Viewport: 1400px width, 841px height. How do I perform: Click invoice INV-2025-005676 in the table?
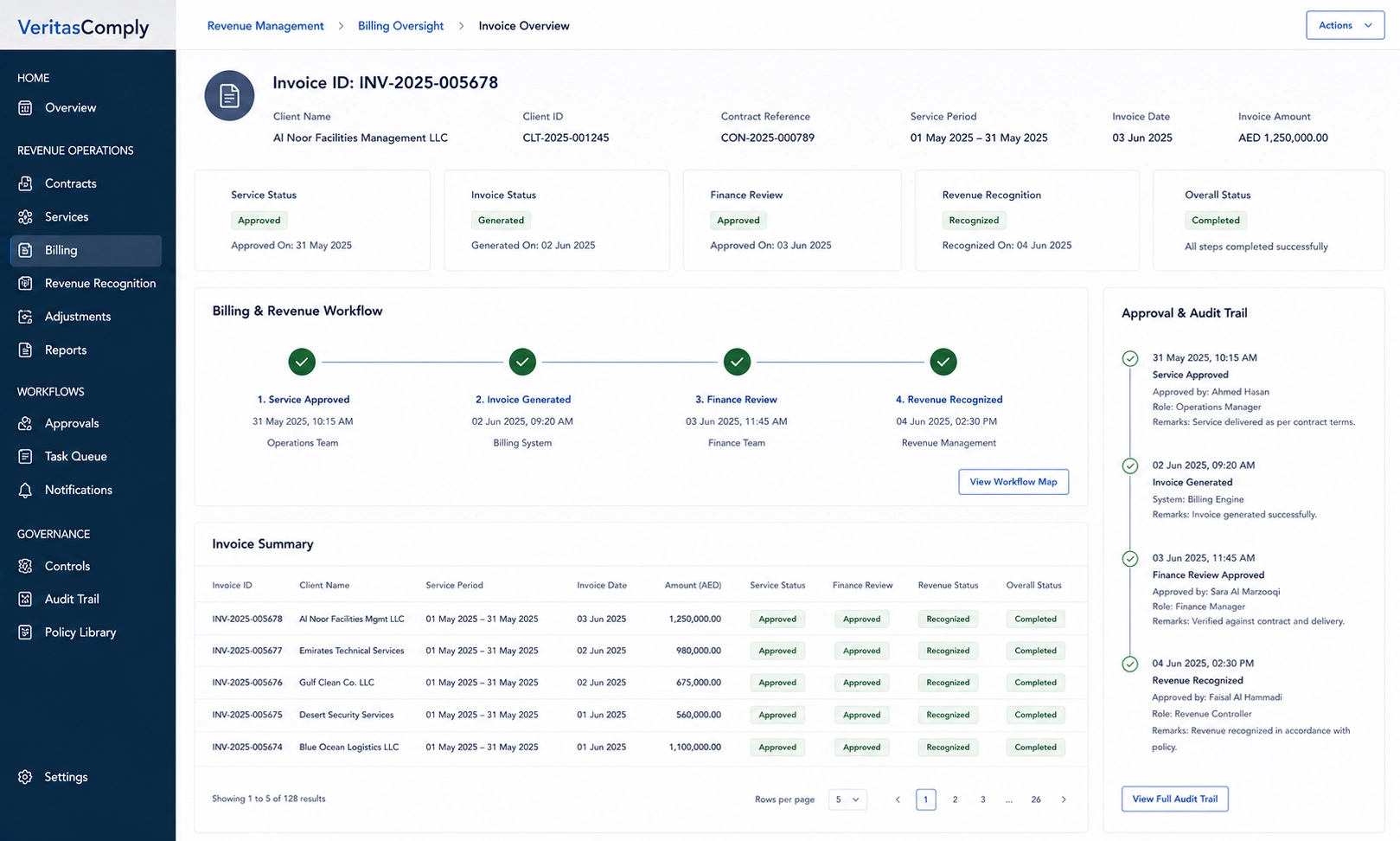[x=247, y=683]
